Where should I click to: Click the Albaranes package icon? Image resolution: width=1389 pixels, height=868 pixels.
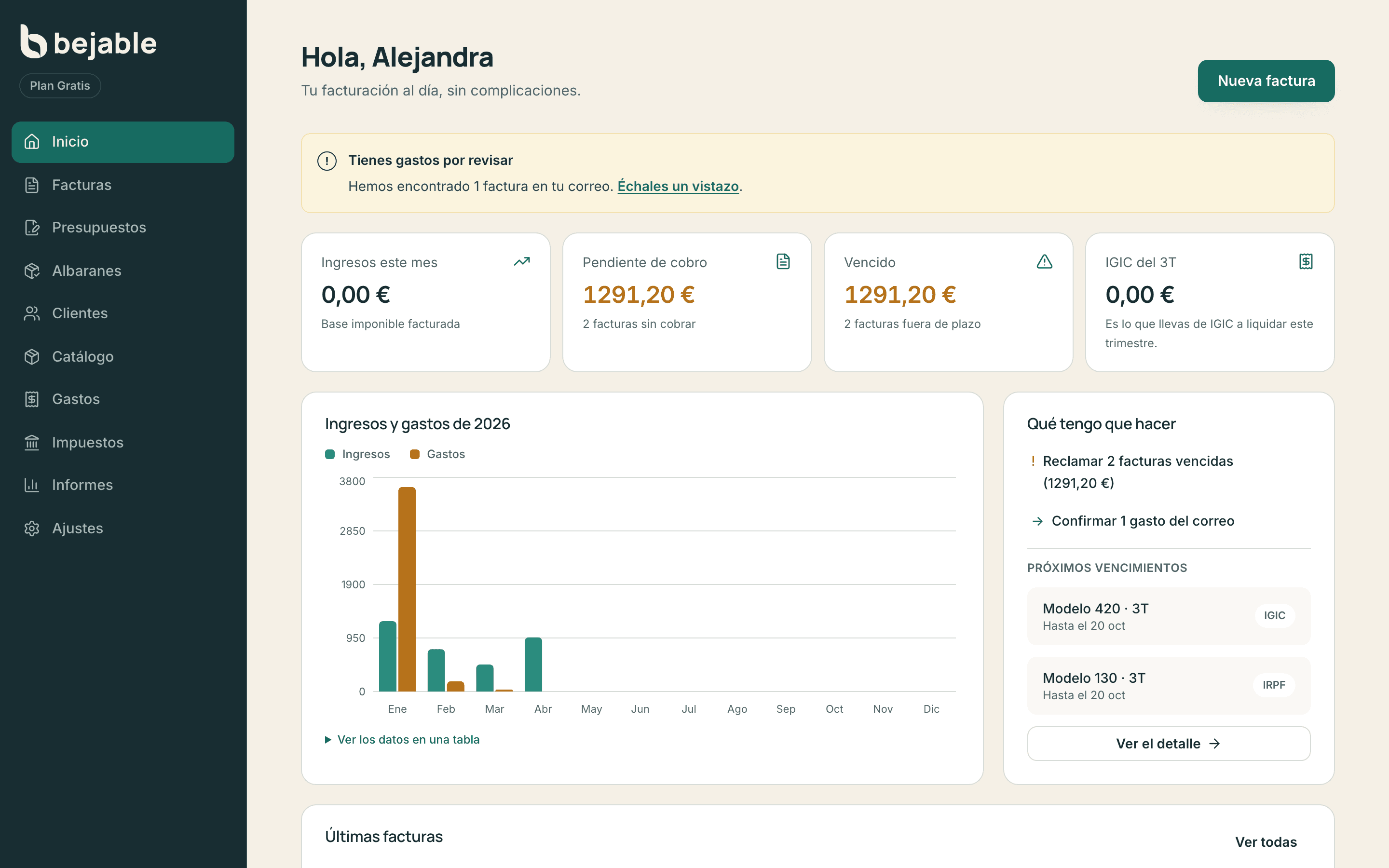(x=31, y=271)
